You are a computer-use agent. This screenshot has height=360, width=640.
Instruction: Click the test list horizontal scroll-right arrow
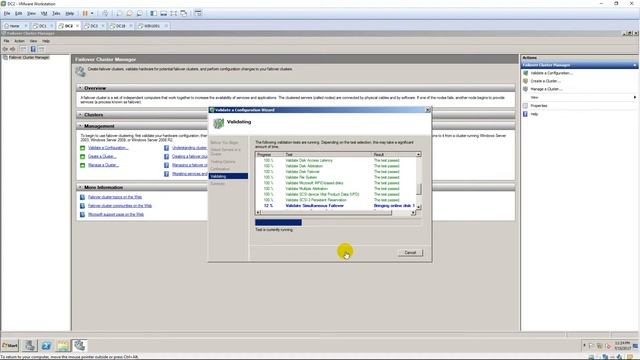click(x=413, y=213)
